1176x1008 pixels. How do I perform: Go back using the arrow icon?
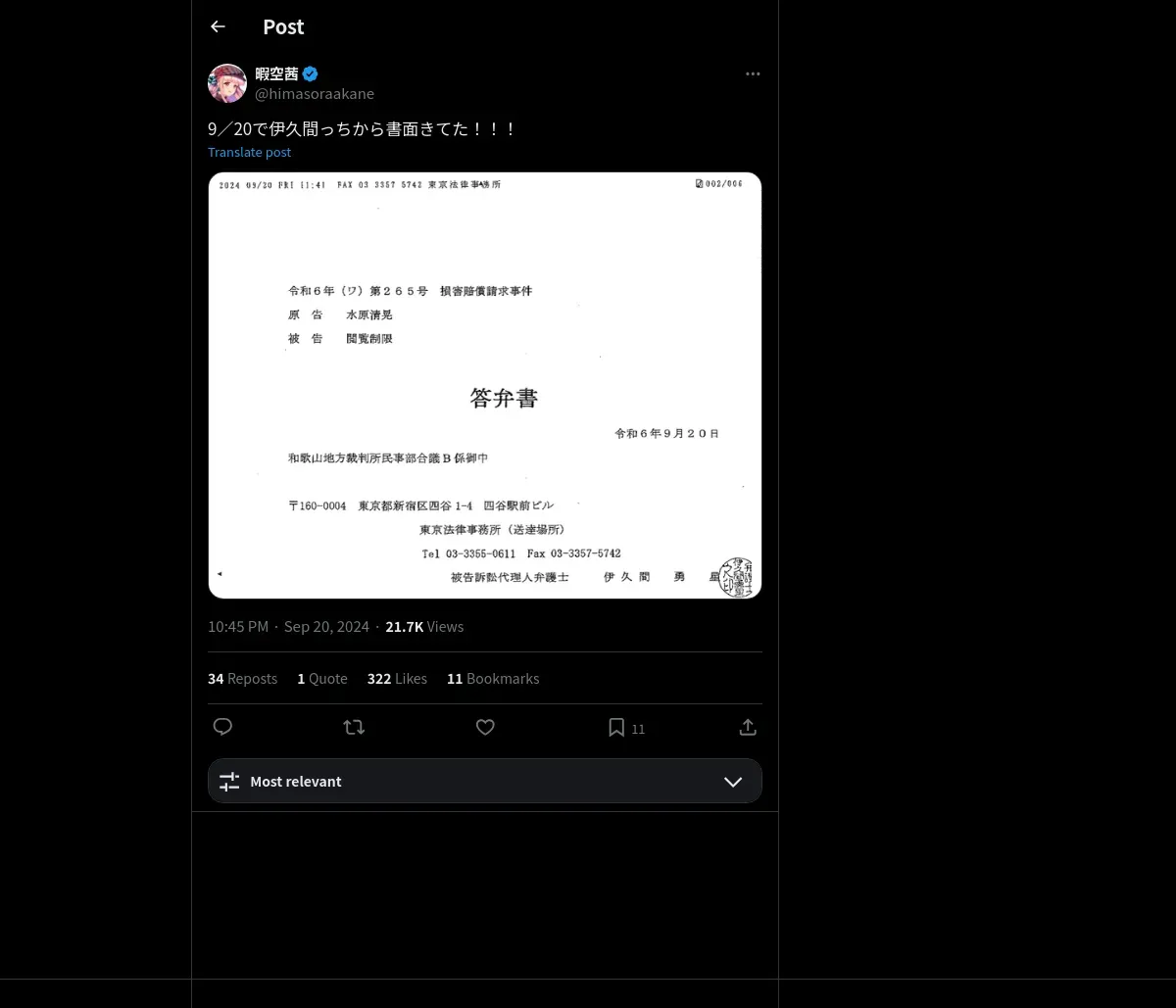pyautogui.click(x=218, y=26)
